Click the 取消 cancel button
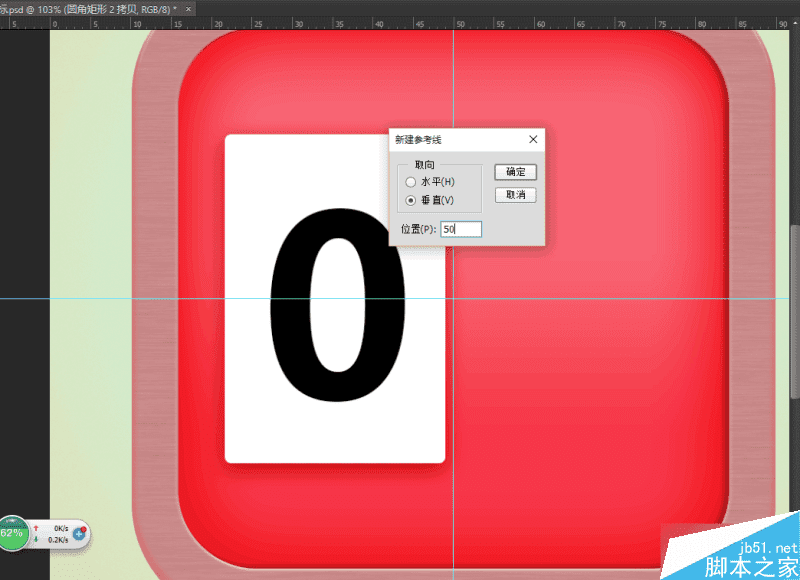The width and height of the screenshot is (800, 580). [515, 195]
